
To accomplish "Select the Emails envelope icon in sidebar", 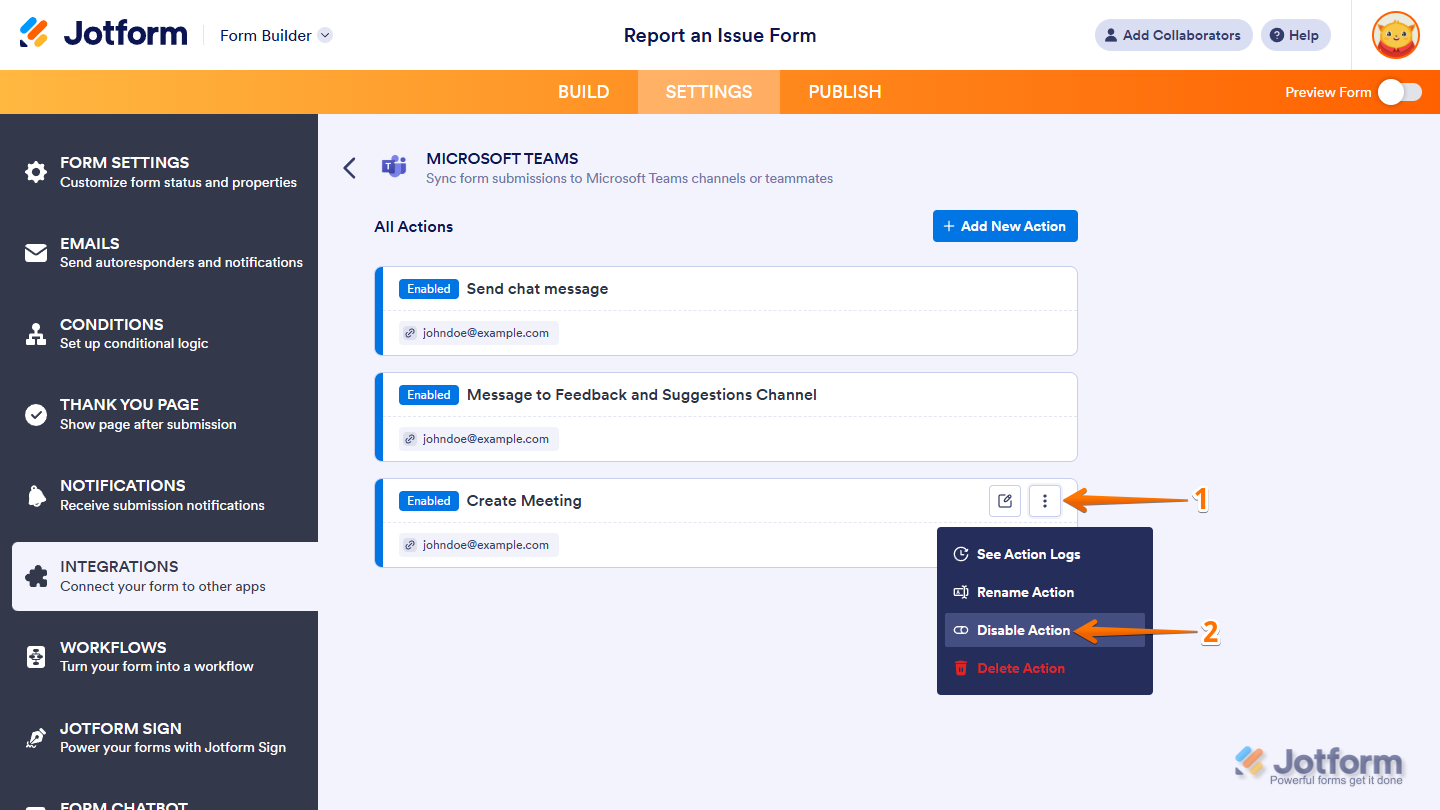I will (35, 252).
